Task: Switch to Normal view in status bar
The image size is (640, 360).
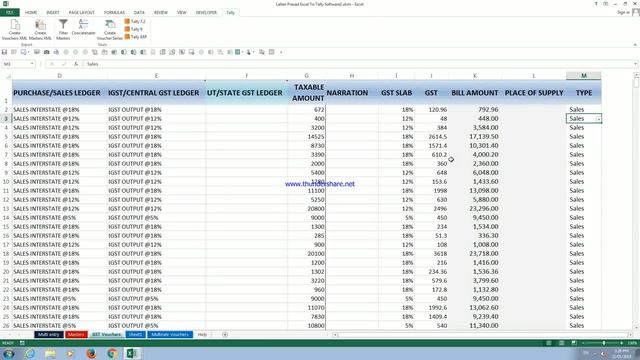Action: point(549,343)
